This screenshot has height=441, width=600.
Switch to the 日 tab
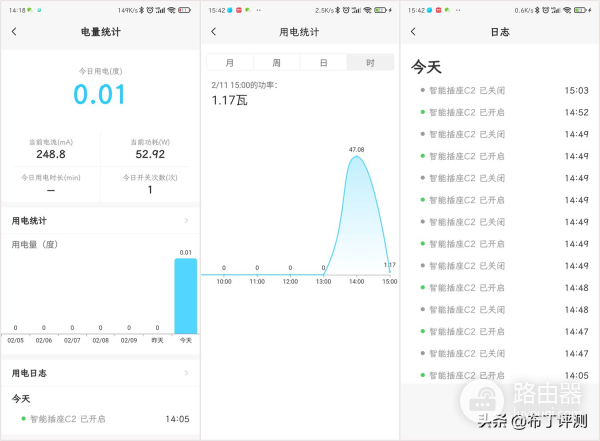coord(323,62)
